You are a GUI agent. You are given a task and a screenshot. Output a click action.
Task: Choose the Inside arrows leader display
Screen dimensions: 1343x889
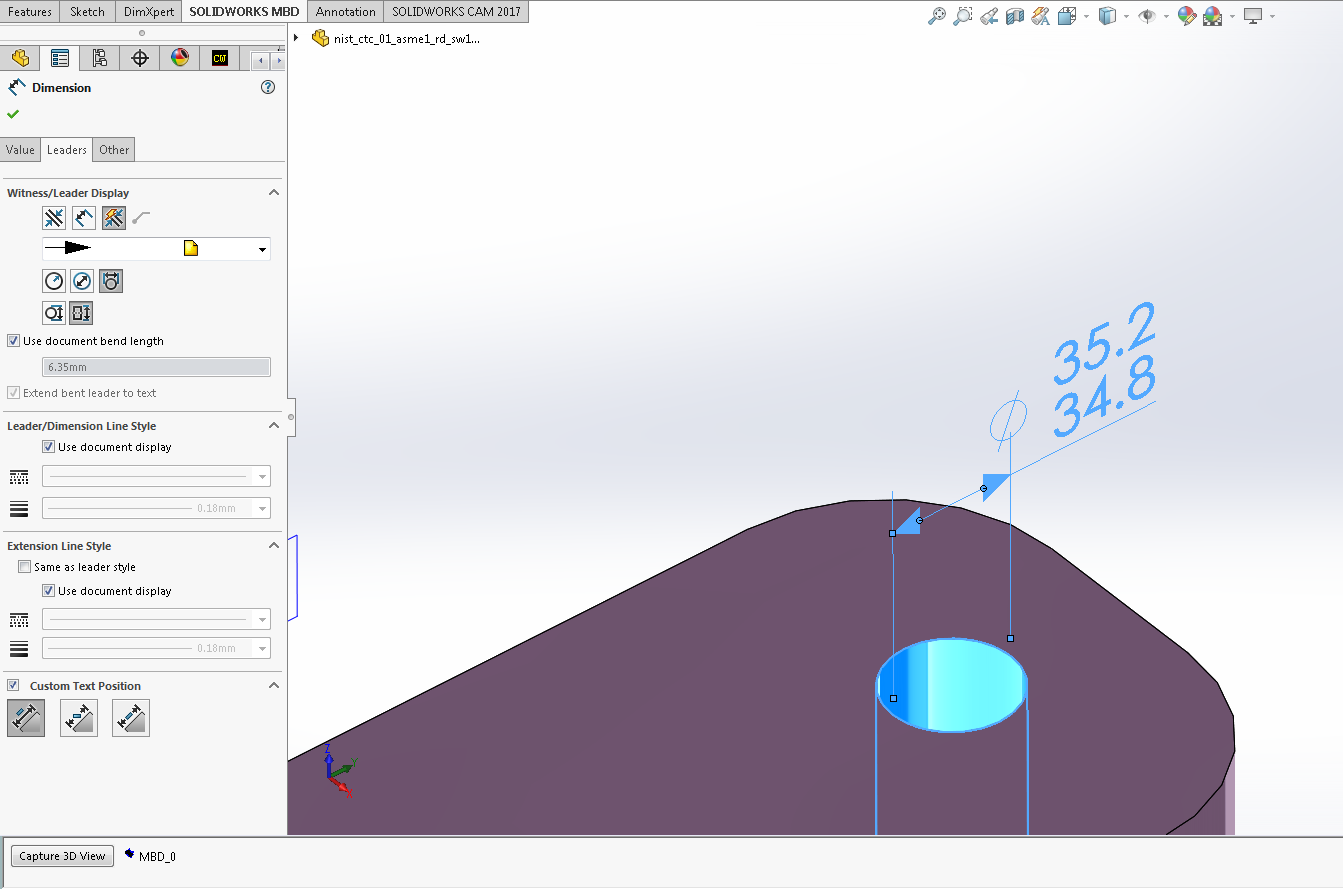click(x=84, y=218)
